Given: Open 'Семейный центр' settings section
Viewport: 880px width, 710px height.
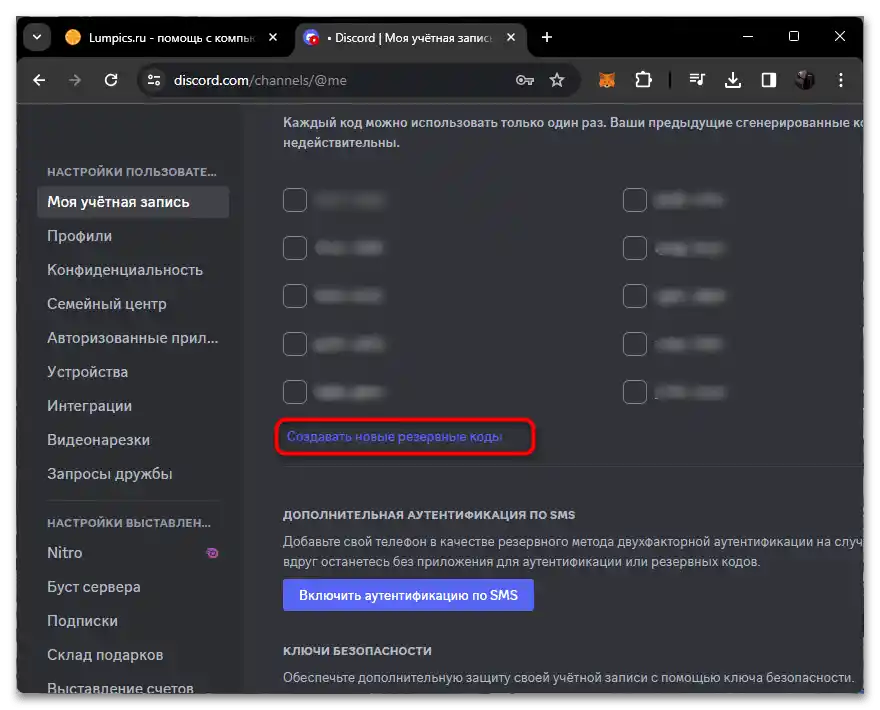Looking at the screenshot, I should click(x=133, y=304).
